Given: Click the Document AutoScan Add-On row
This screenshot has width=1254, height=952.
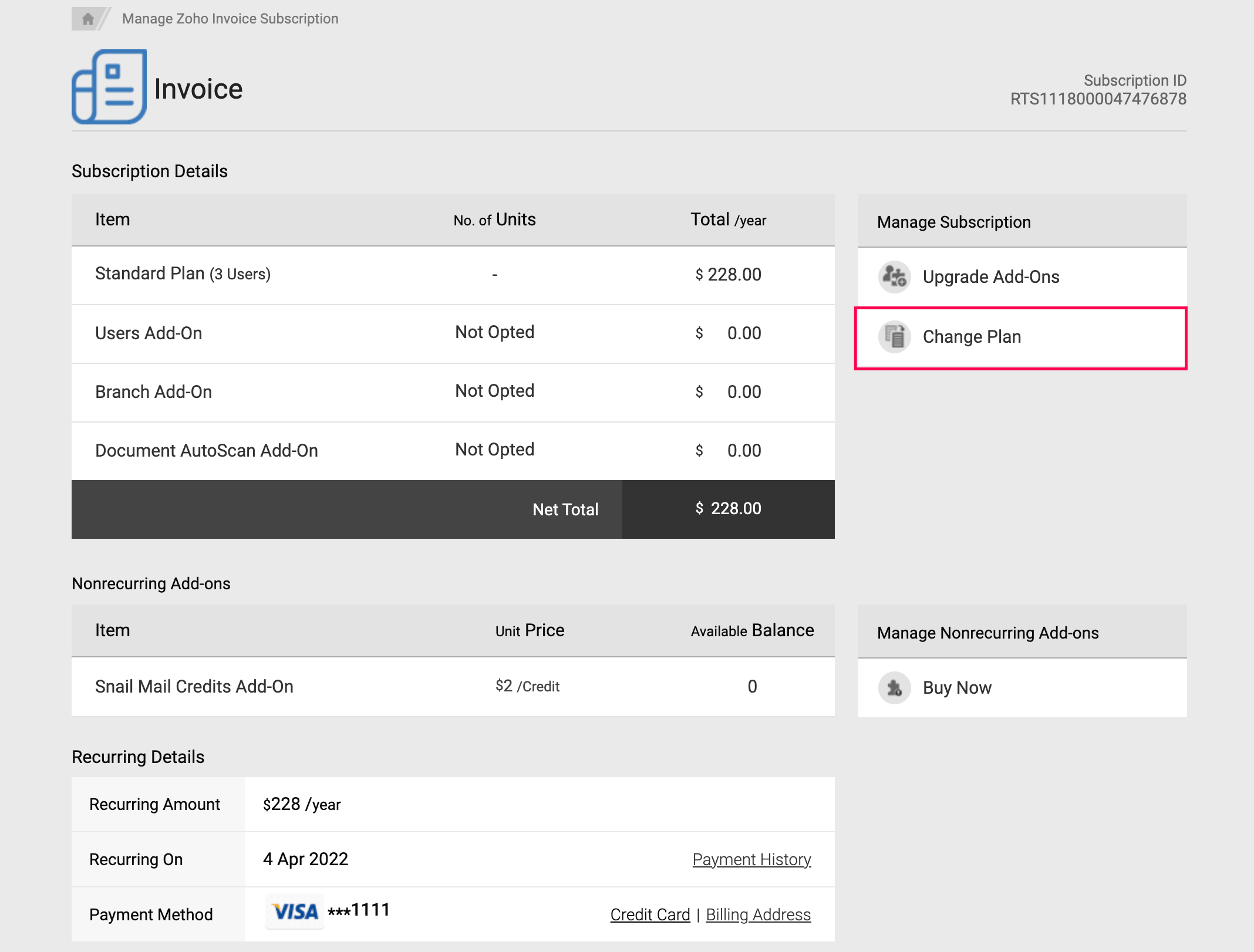Looking at the screenshot, I should click(x=206, y=451).
